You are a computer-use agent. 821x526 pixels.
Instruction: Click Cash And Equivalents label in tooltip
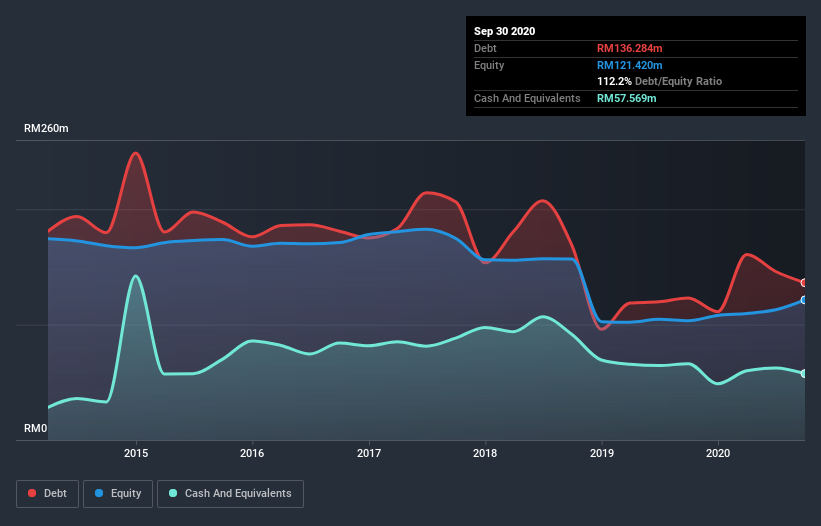pyautogui.click(x=527, y=98)
